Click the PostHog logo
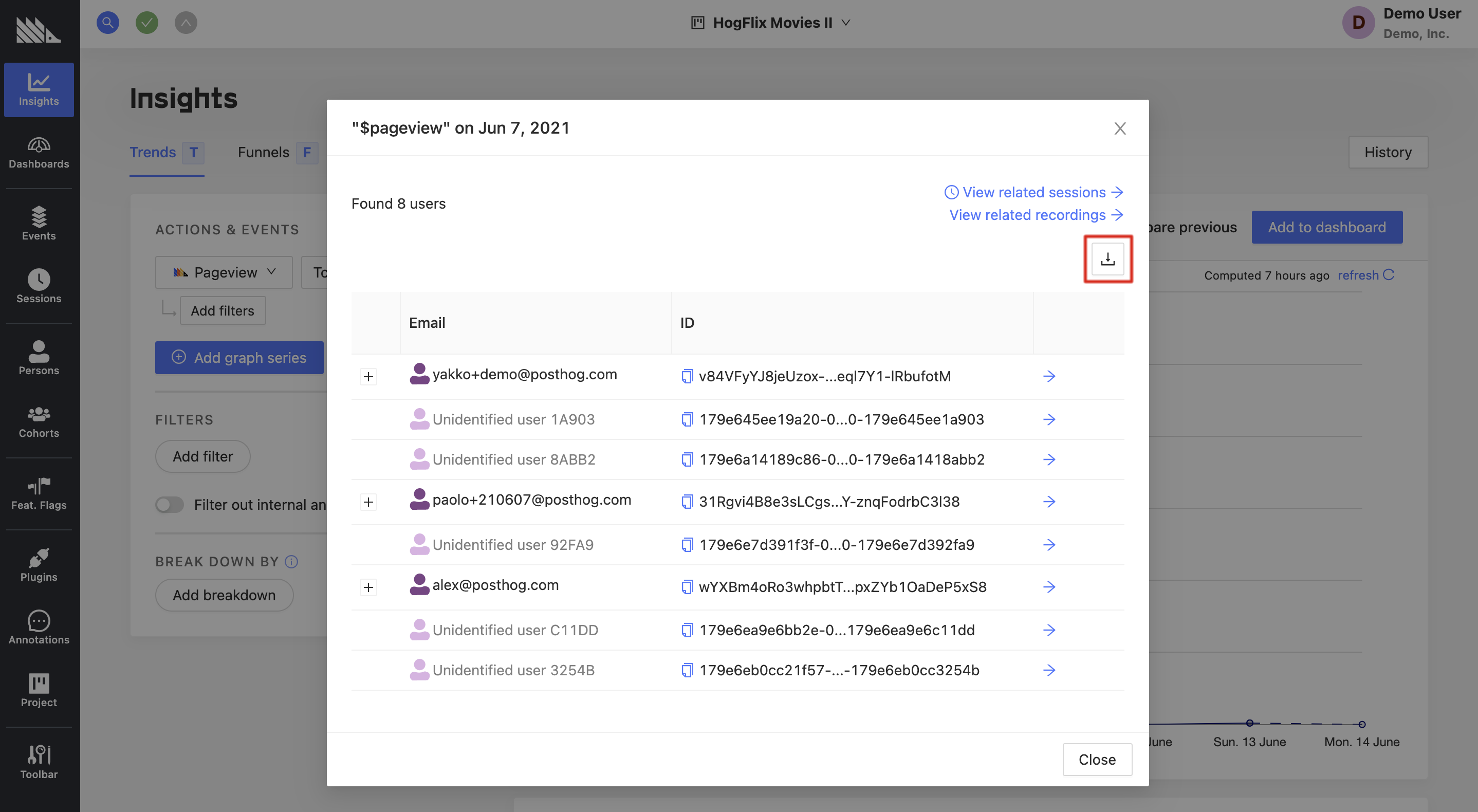 pos(38,30)
